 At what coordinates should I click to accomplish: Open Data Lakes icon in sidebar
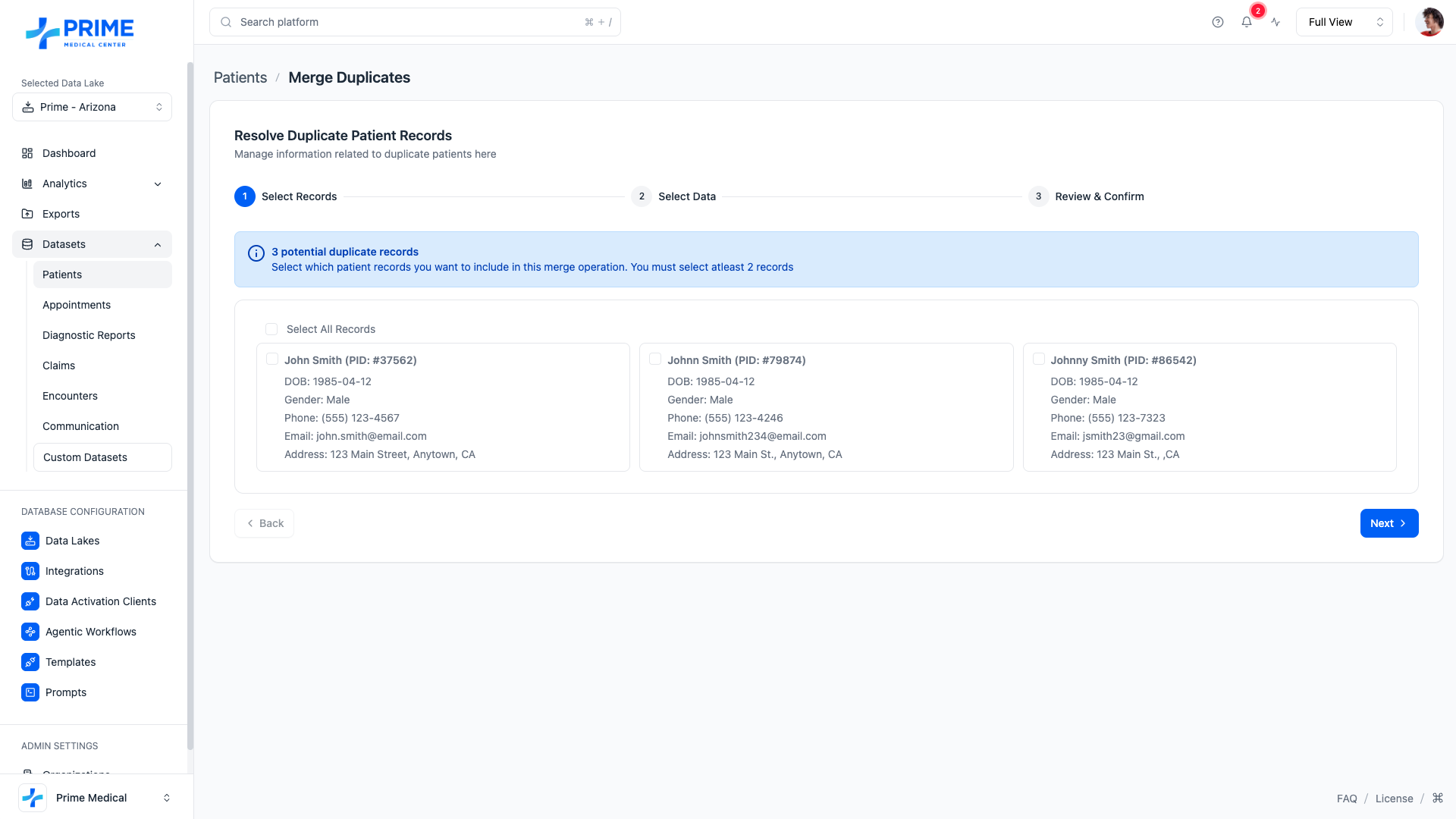tap(30, 541)
